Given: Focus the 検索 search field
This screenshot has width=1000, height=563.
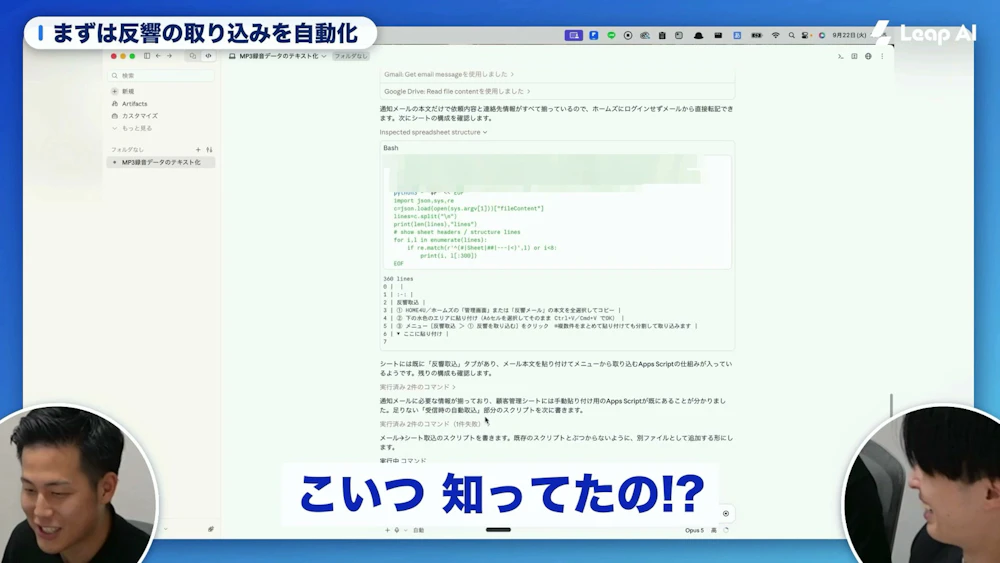Looking at the screenshot, I should click(161, 75).
